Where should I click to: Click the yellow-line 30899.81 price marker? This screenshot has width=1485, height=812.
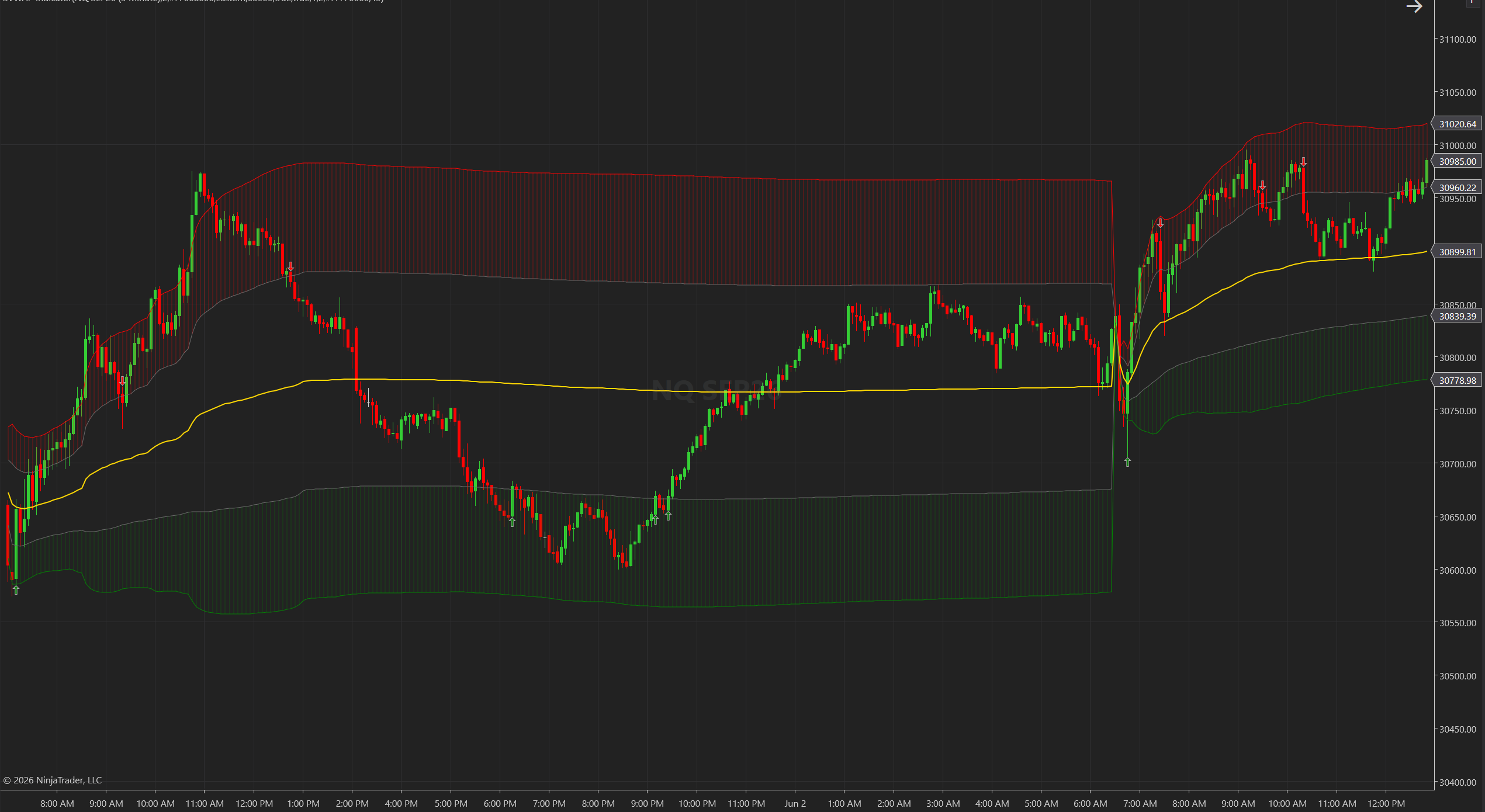1456,252
